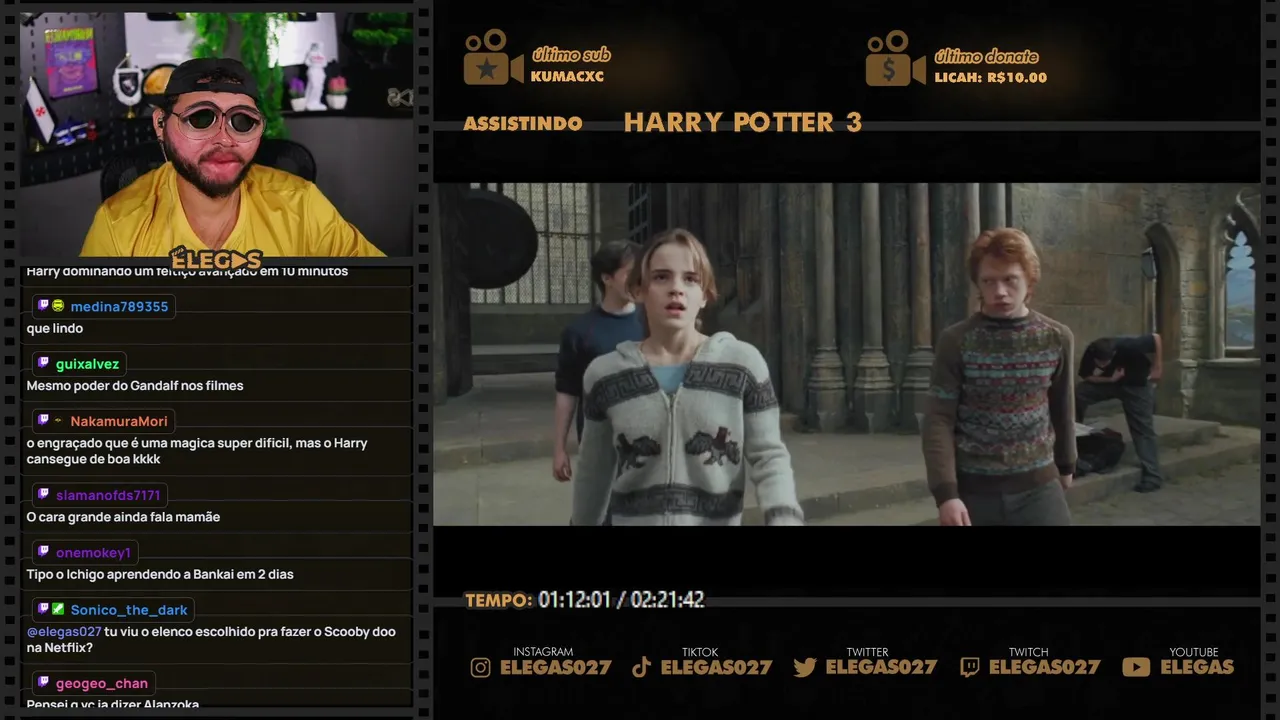1280x720 pixels.
Task: Click the camera dollar icon beside Último donate
Action: point(895,58)
